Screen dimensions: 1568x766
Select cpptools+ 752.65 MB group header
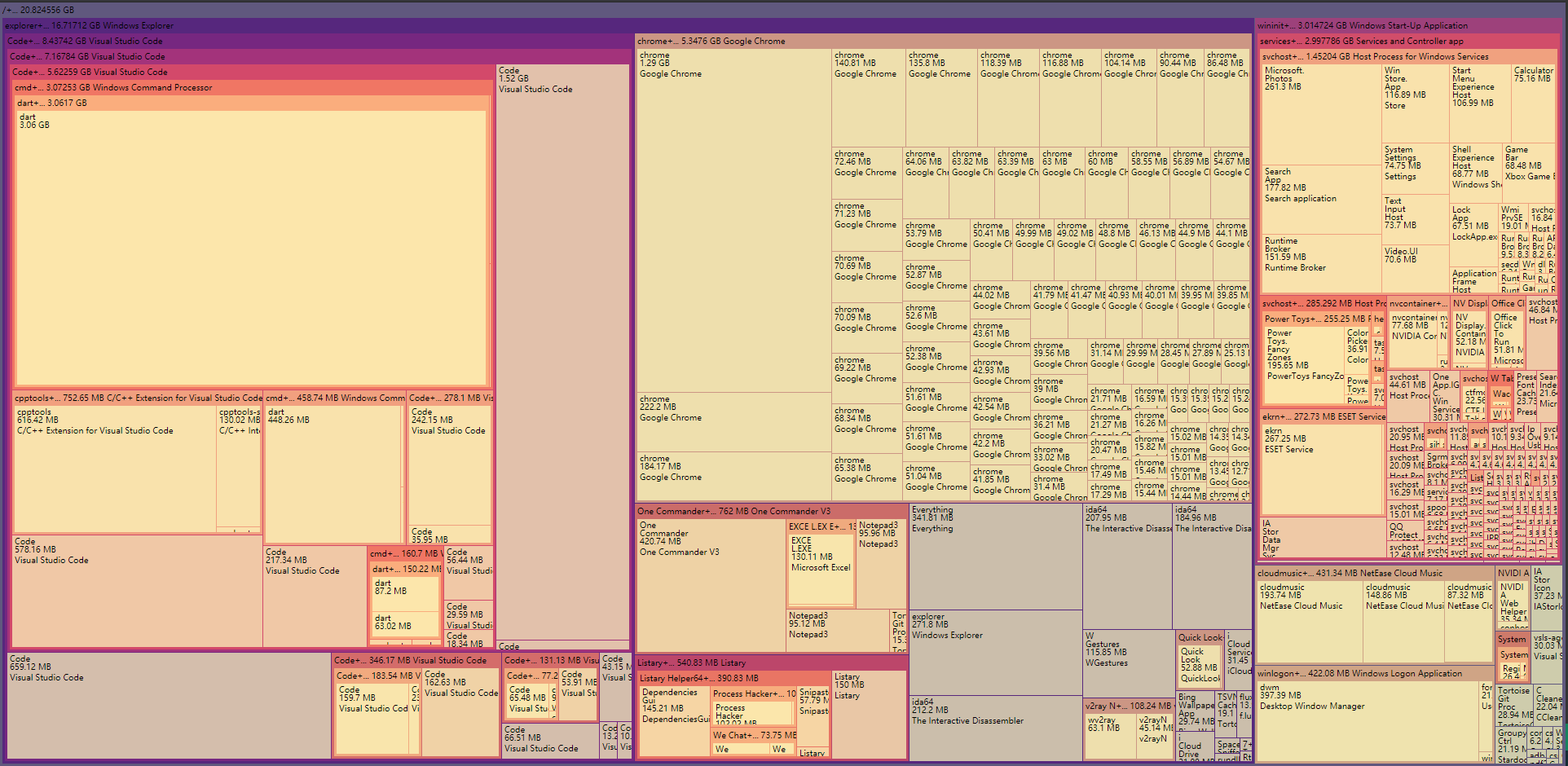click(x=138, y=398)
